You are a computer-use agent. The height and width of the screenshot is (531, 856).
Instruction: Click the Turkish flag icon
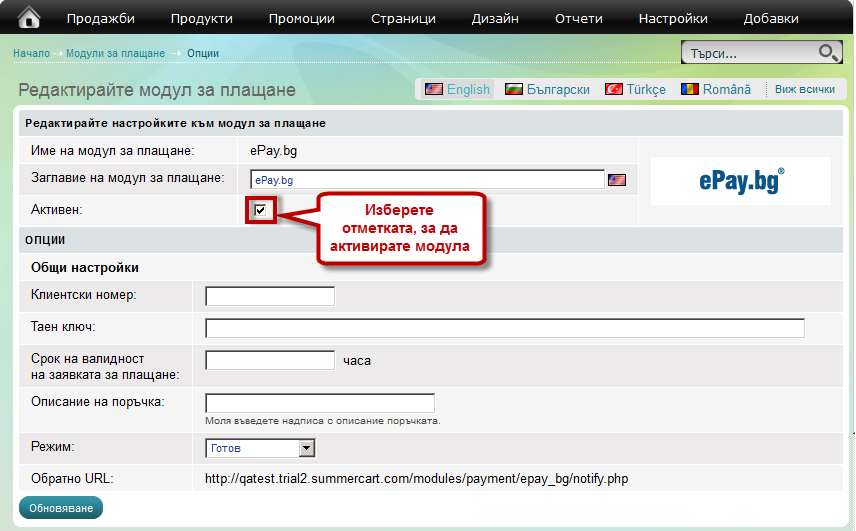[x=613, y=89]
